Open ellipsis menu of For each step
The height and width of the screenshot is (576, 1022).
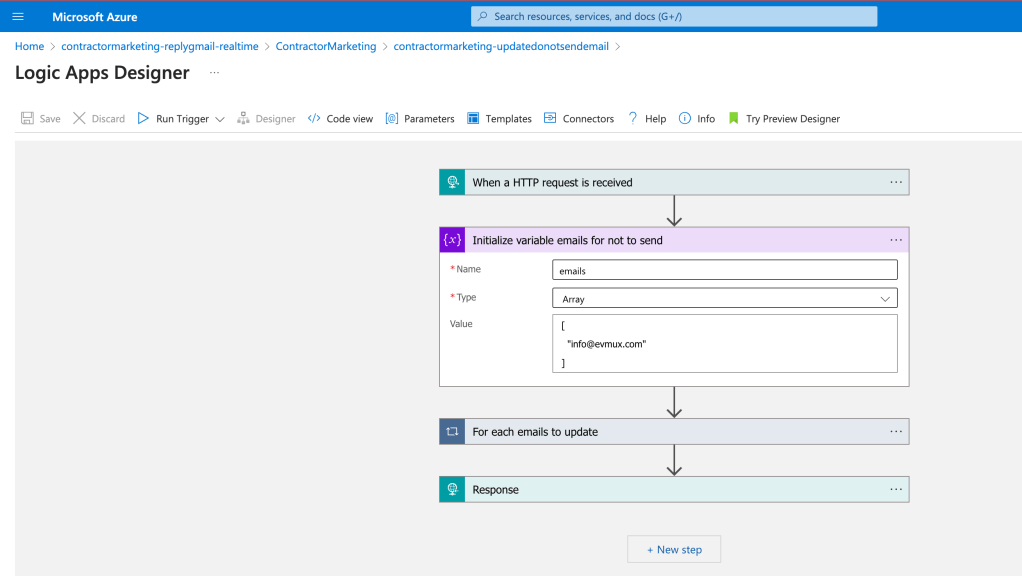click(896, 431)
